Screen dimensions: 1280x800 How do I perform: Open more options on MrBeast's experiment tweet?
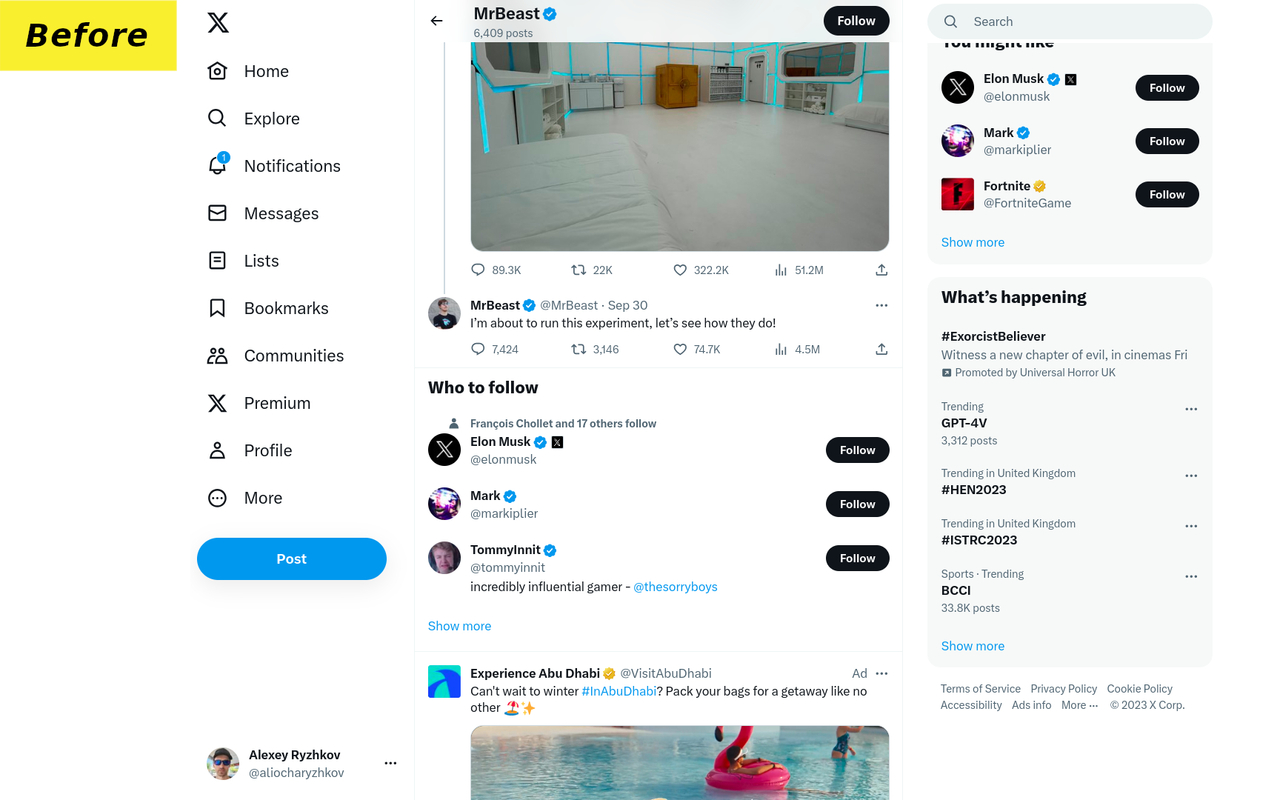coord(881,305)
